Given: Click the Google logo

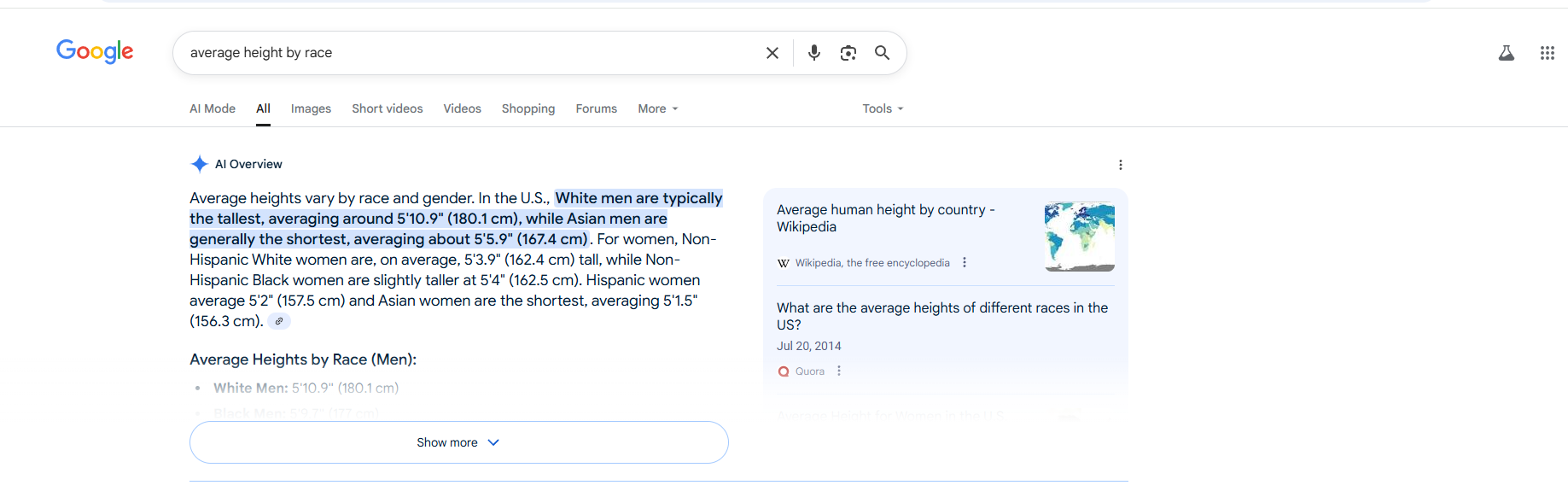Looking at the screenshot, I should (x=95, y=52).
